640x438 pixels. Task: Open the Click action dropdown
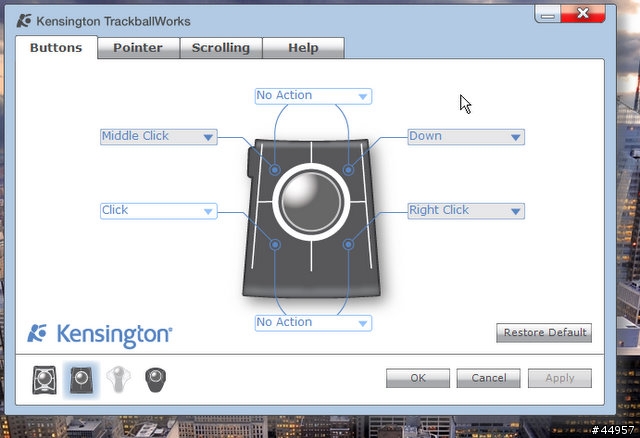[x=159, y=211]
